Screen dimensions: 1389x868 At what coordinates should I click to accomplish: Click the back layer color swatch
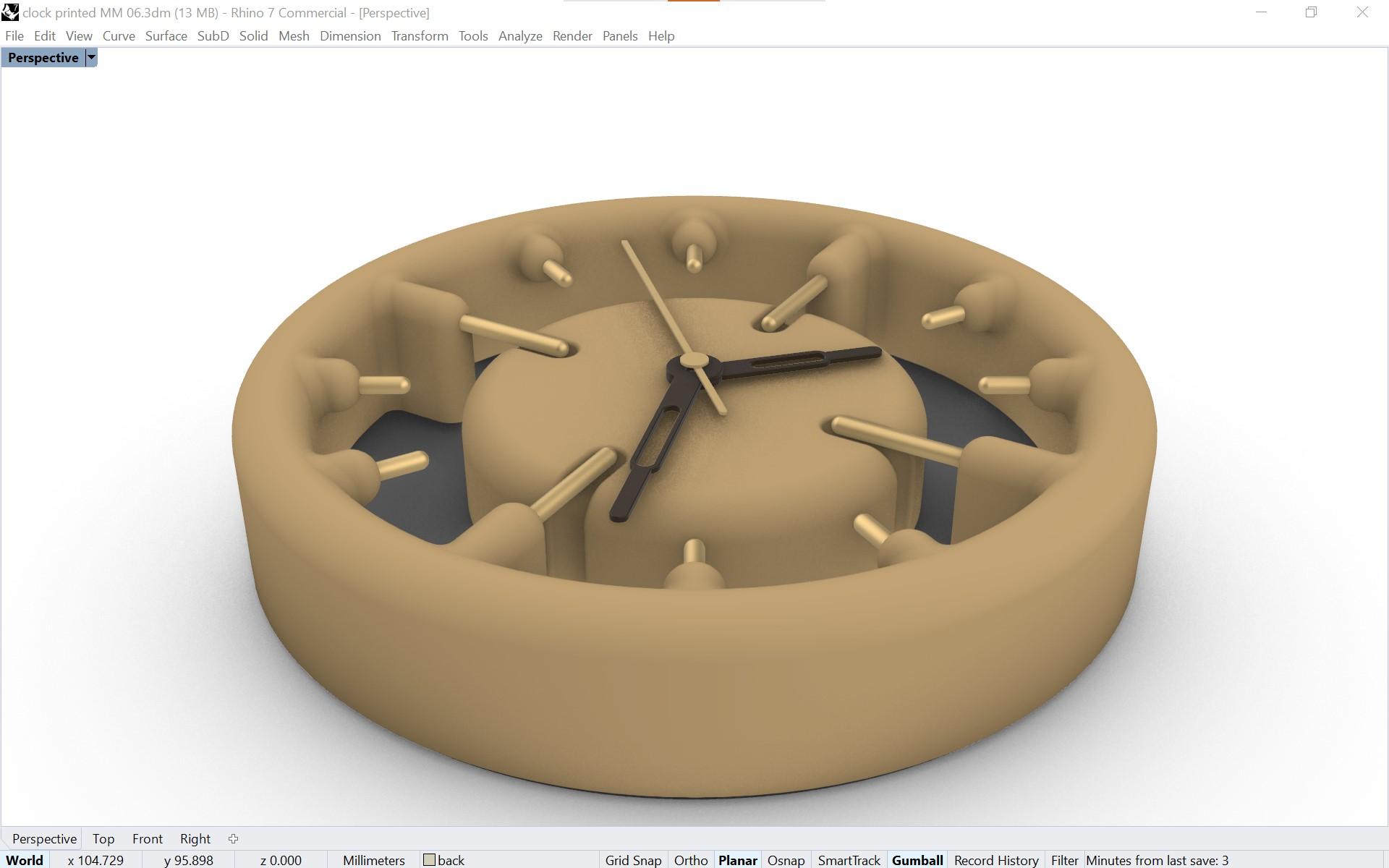(431, 860)
